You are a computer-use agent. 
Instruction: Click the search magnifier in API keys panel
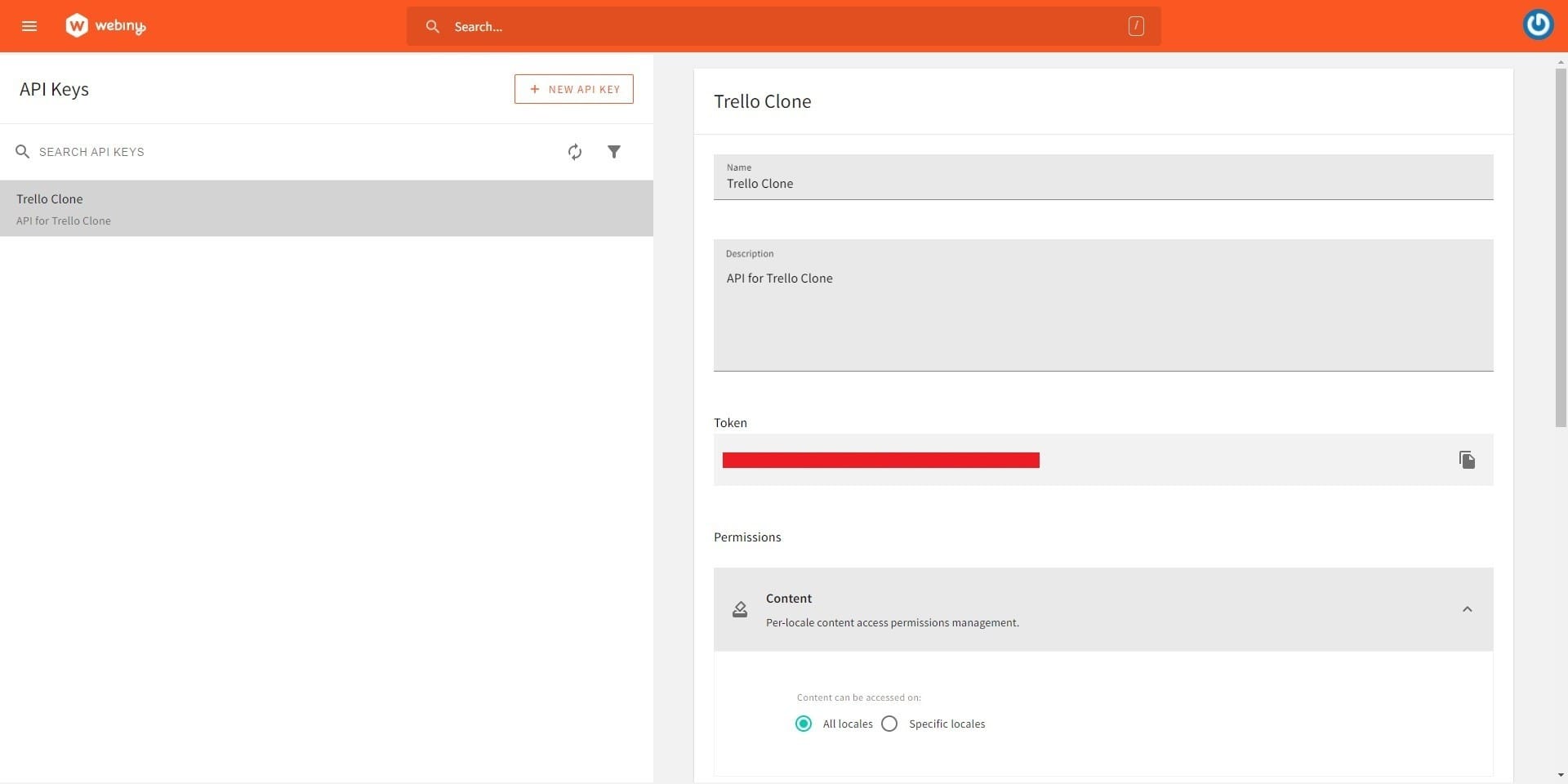22,152
